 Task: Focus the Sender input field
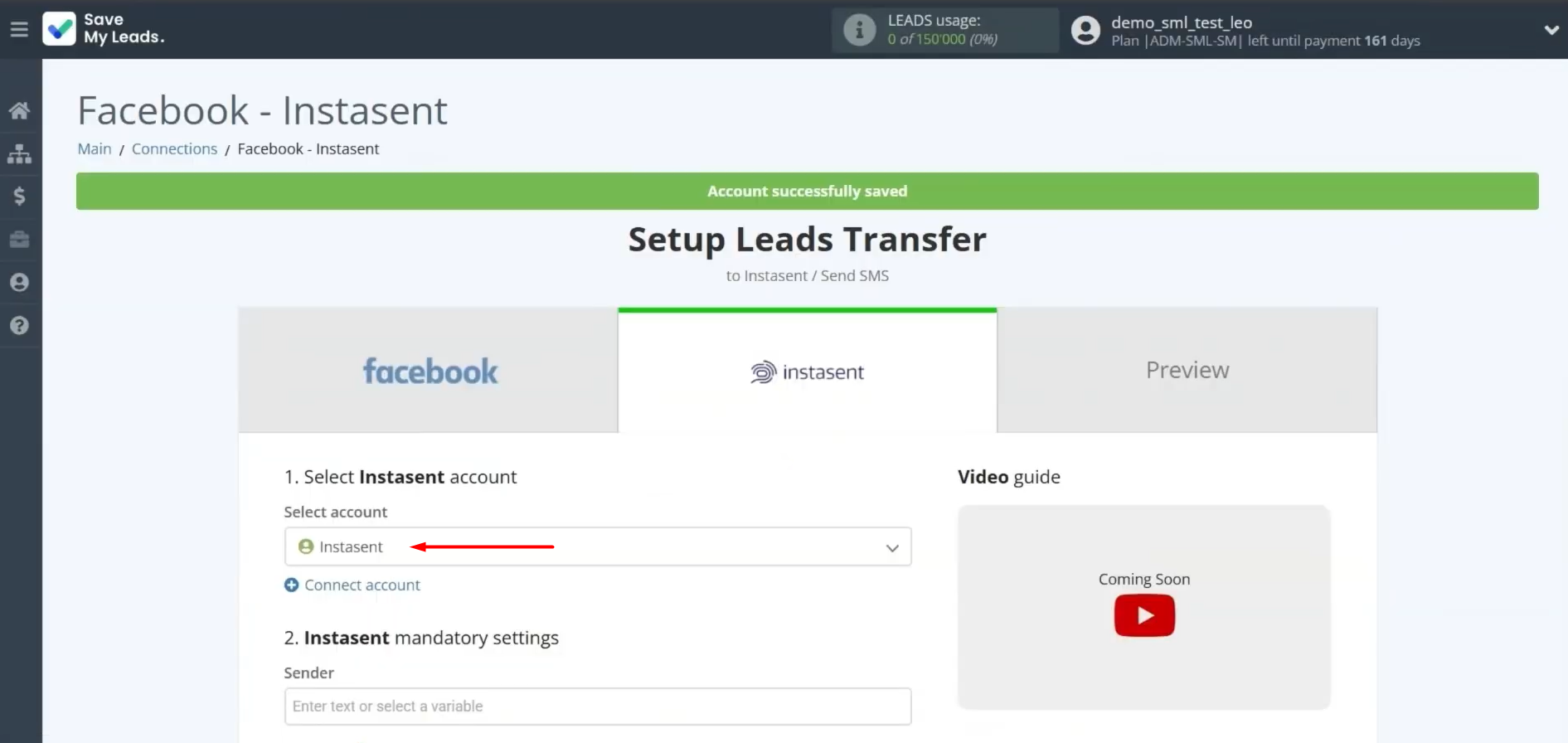tap(598, 707)
